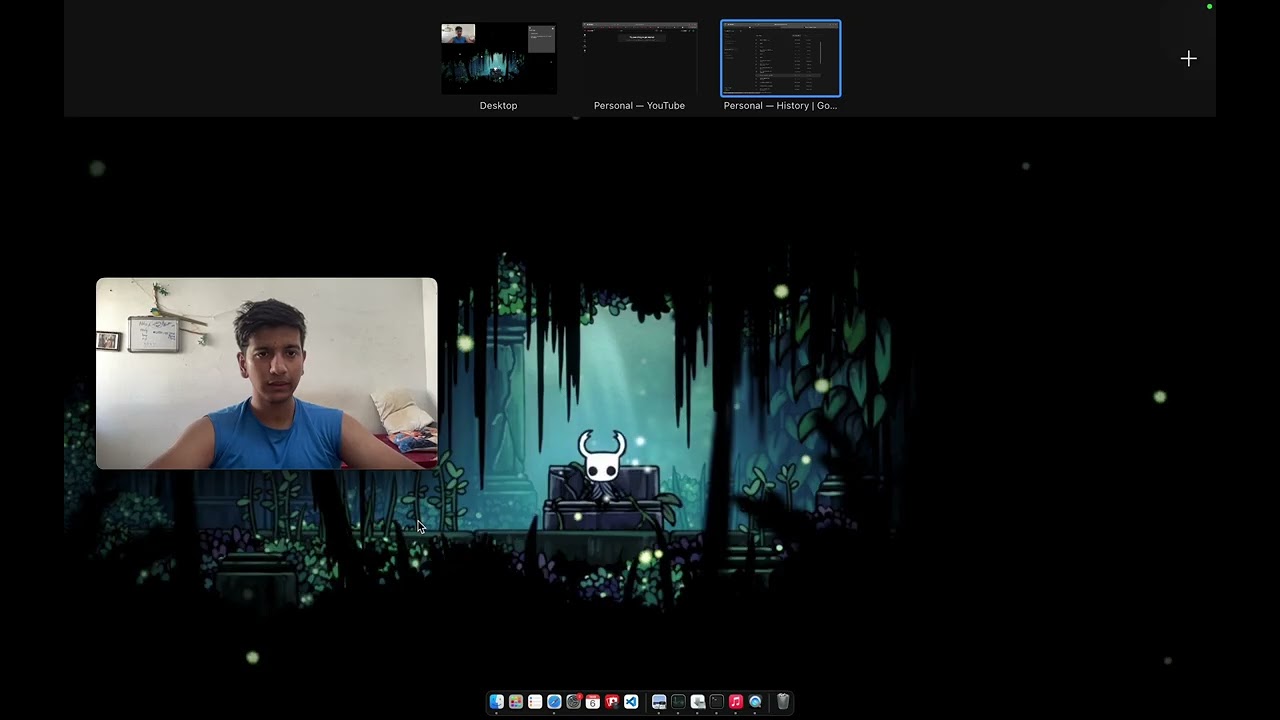Open System Settings with the red badge

pyautogui.click(x=574, y=702)
